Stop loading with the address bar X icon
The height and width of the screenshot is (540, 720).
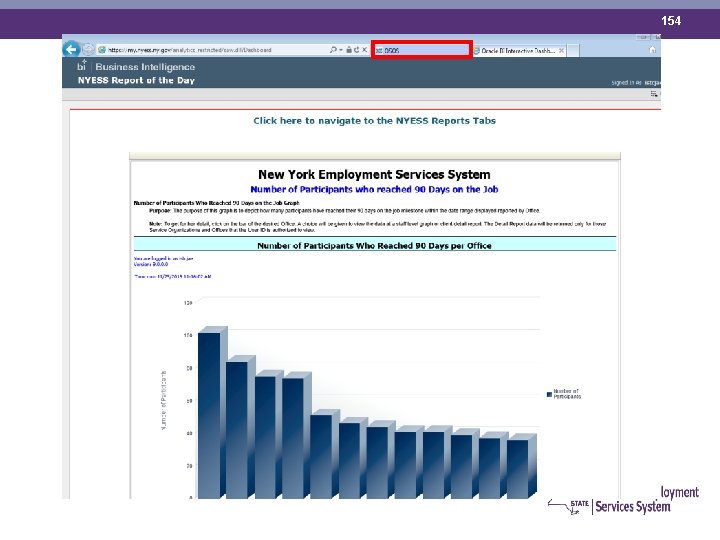pos(364,50)
